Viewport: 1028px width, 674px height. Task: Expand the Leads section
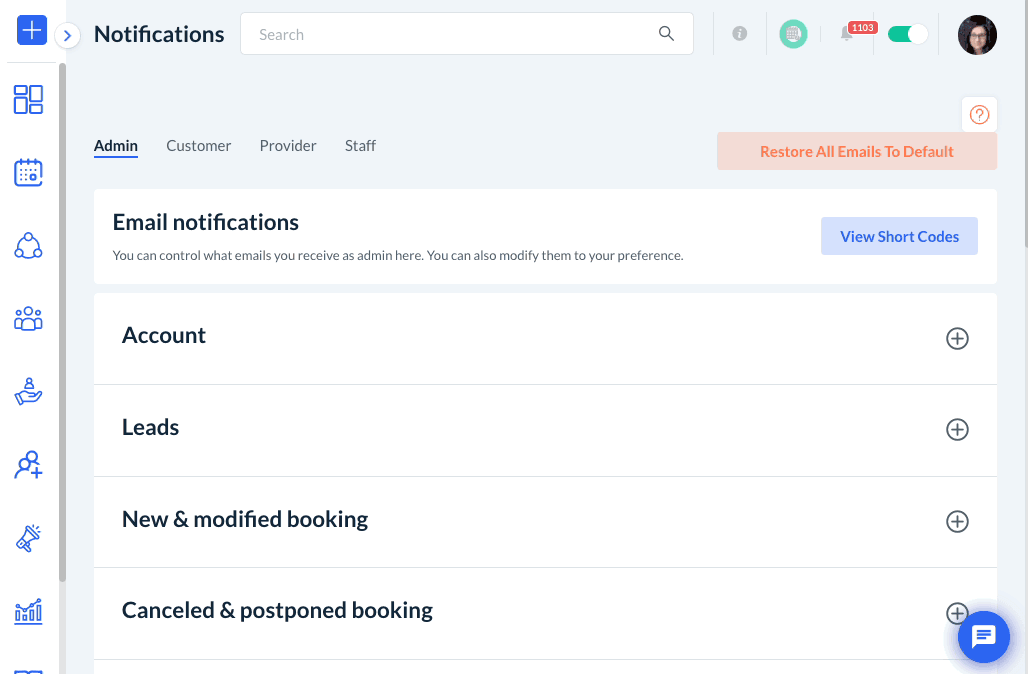957,430
